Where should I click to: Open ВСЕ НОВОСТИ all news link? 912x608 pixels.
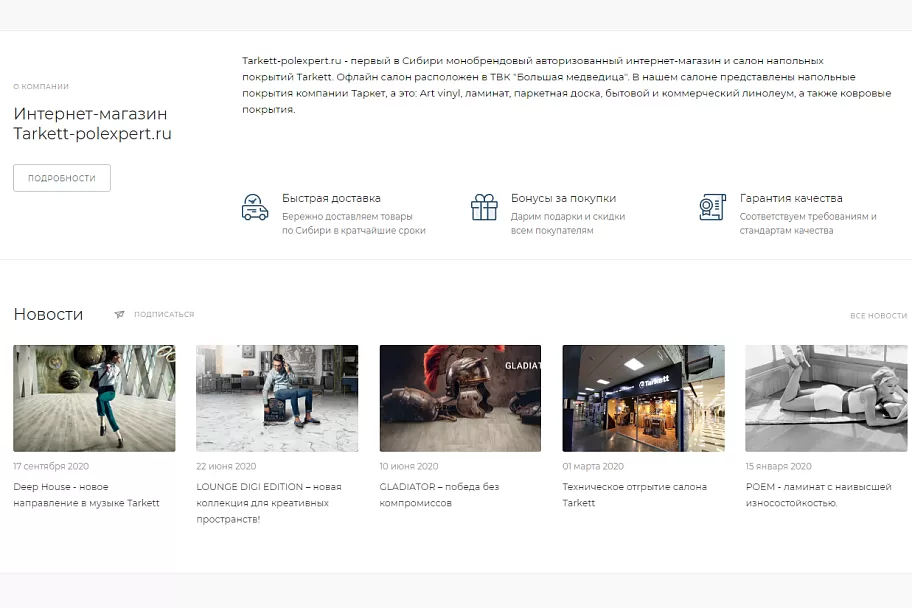pyautogui.click(x=878, y=315)
